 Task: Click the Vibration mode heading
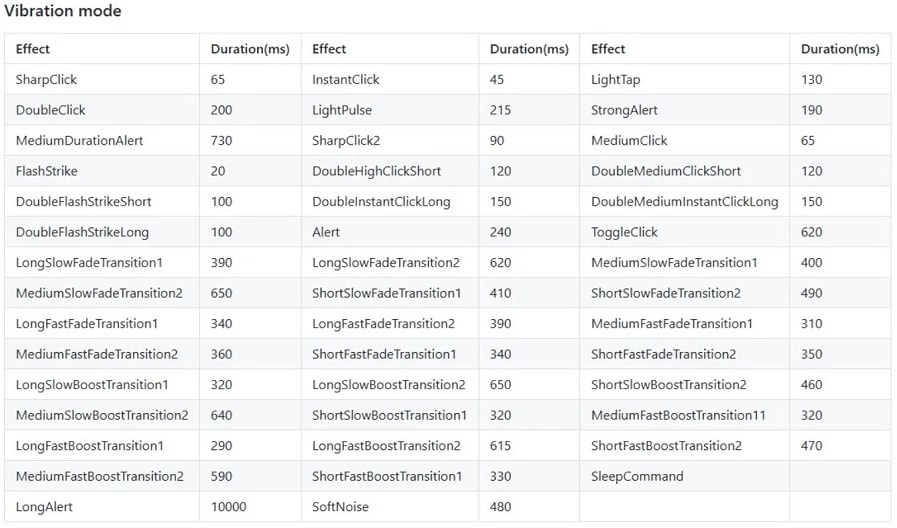(x=63, y=11)
